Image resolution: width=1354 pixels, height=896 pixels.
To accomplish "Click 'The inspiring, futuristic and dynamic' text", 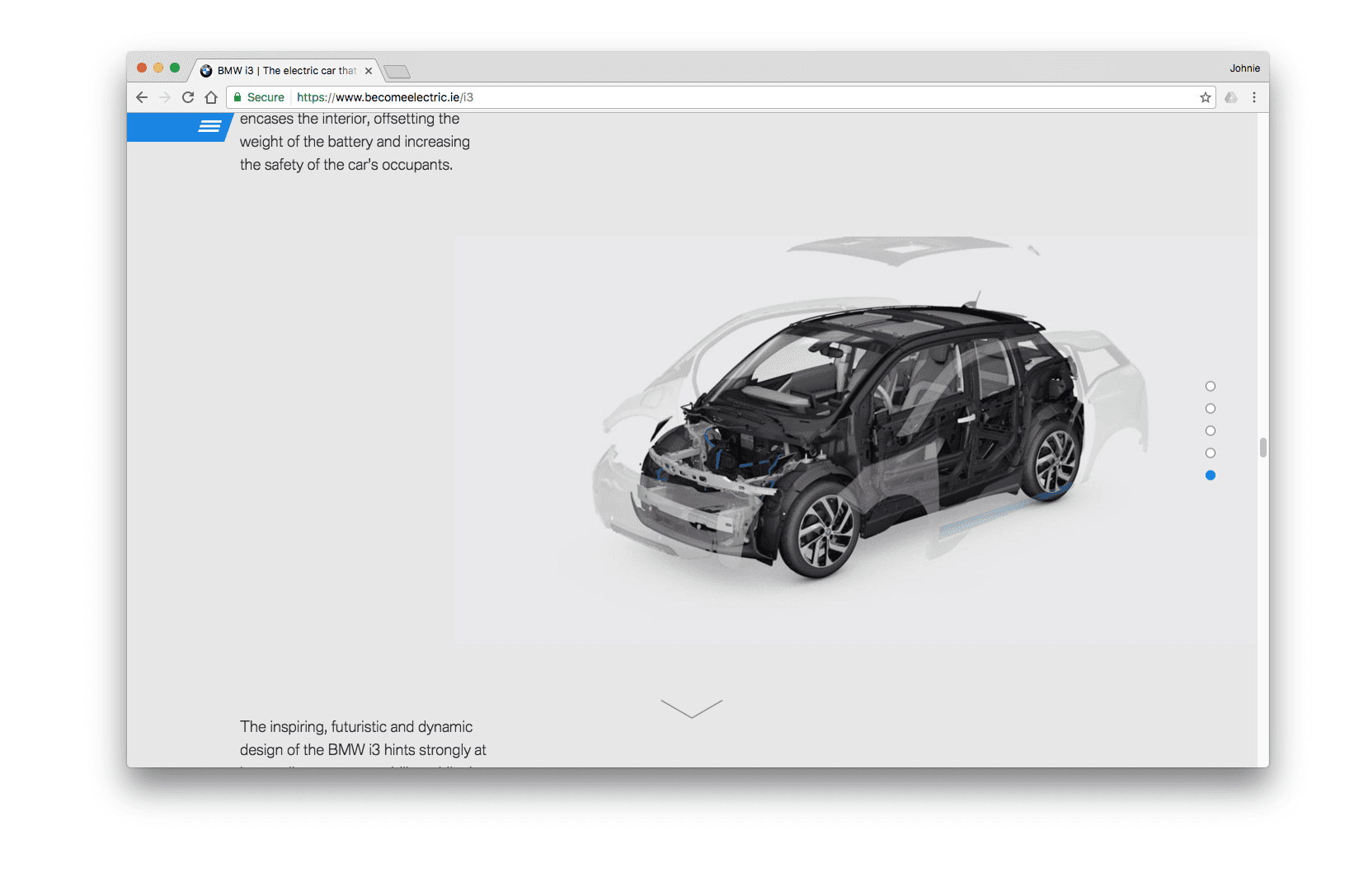I will point(356,727).
